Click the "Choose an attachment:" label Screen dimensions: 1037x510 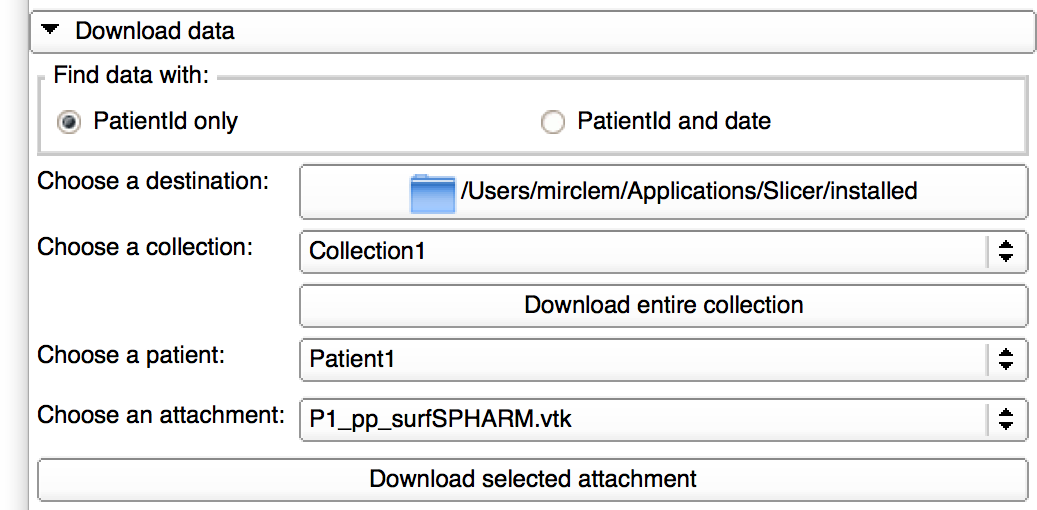click(161, 416)
